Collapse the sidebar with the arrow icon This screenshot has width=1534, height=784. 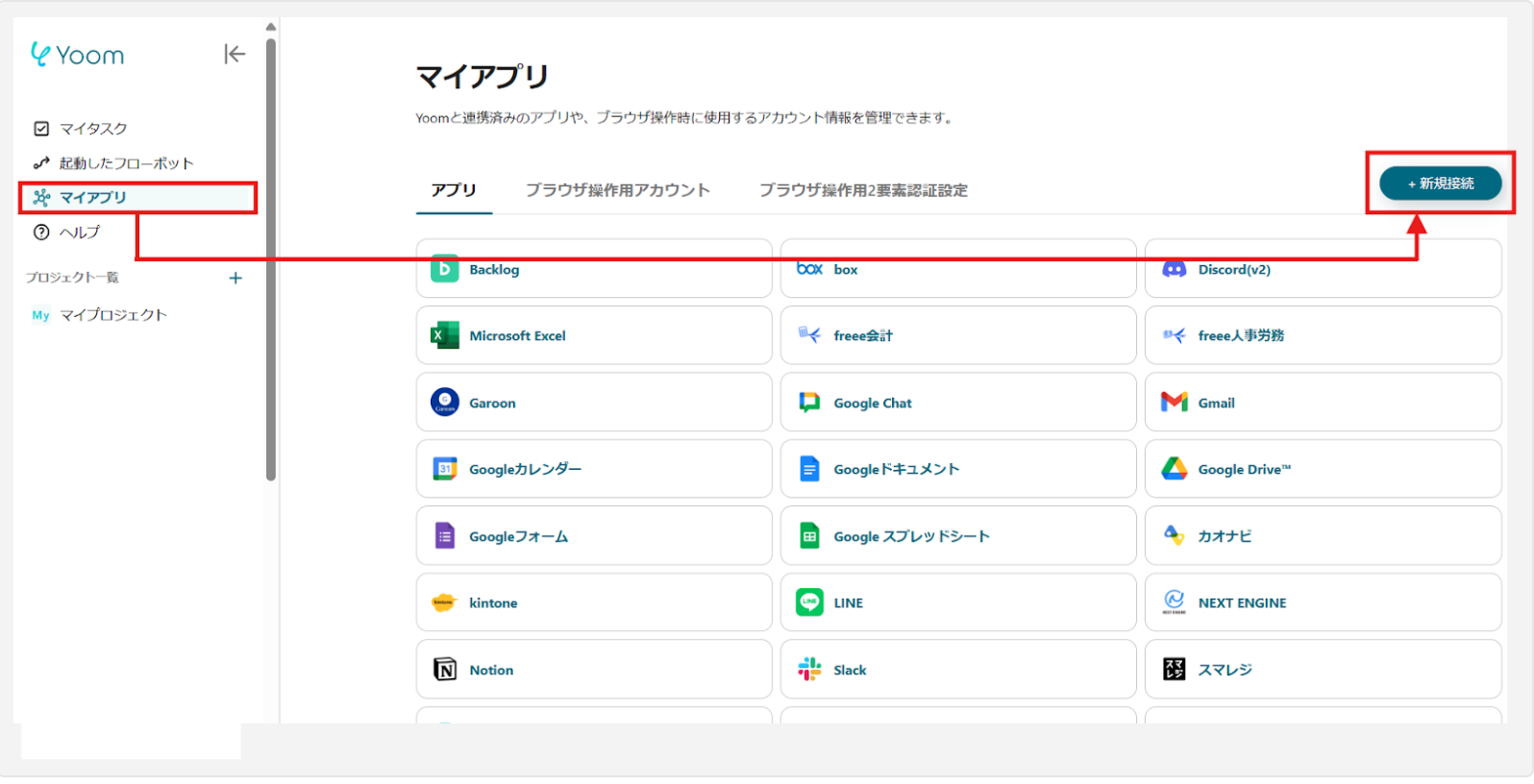pos(235,55)
